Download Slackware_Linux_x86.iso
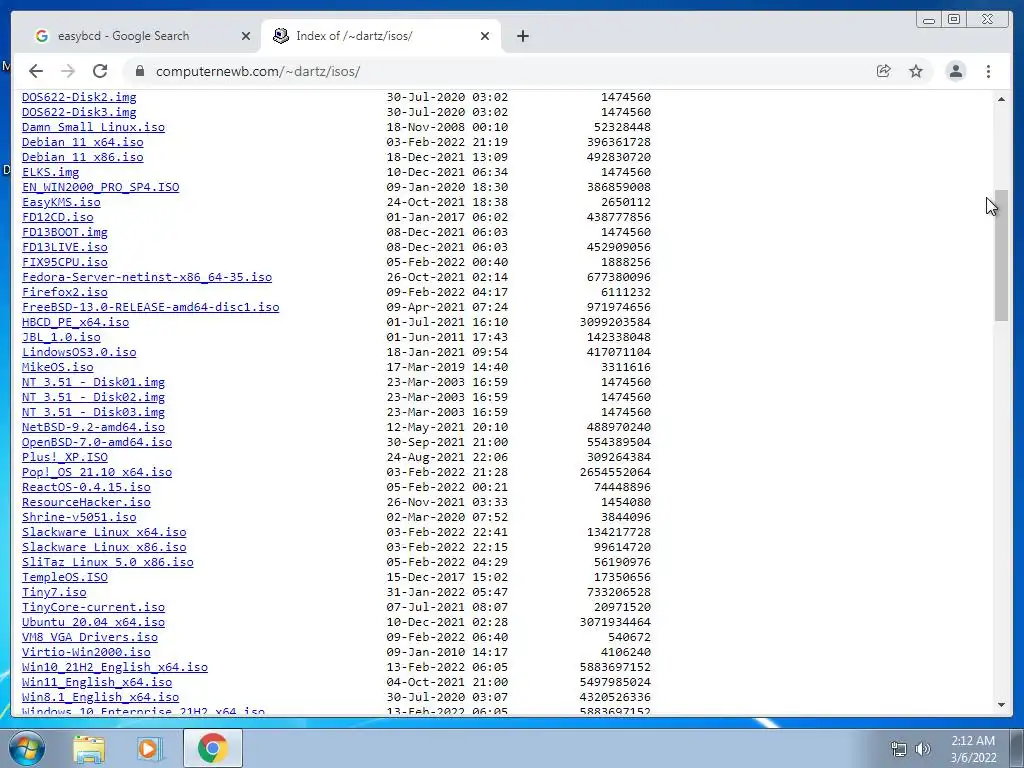The image size is (1024, 768). point(104,548)
